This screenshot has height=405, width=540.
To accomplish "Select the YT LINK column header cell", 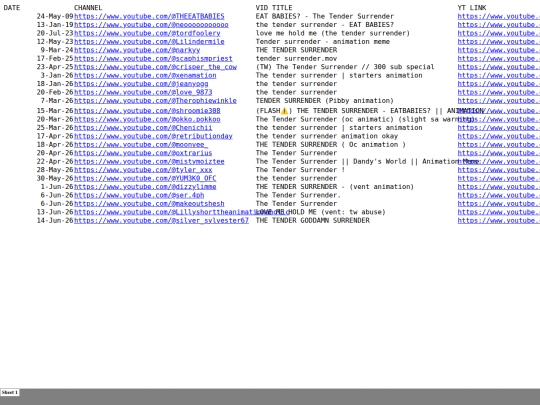I will (x=472, y=8).
